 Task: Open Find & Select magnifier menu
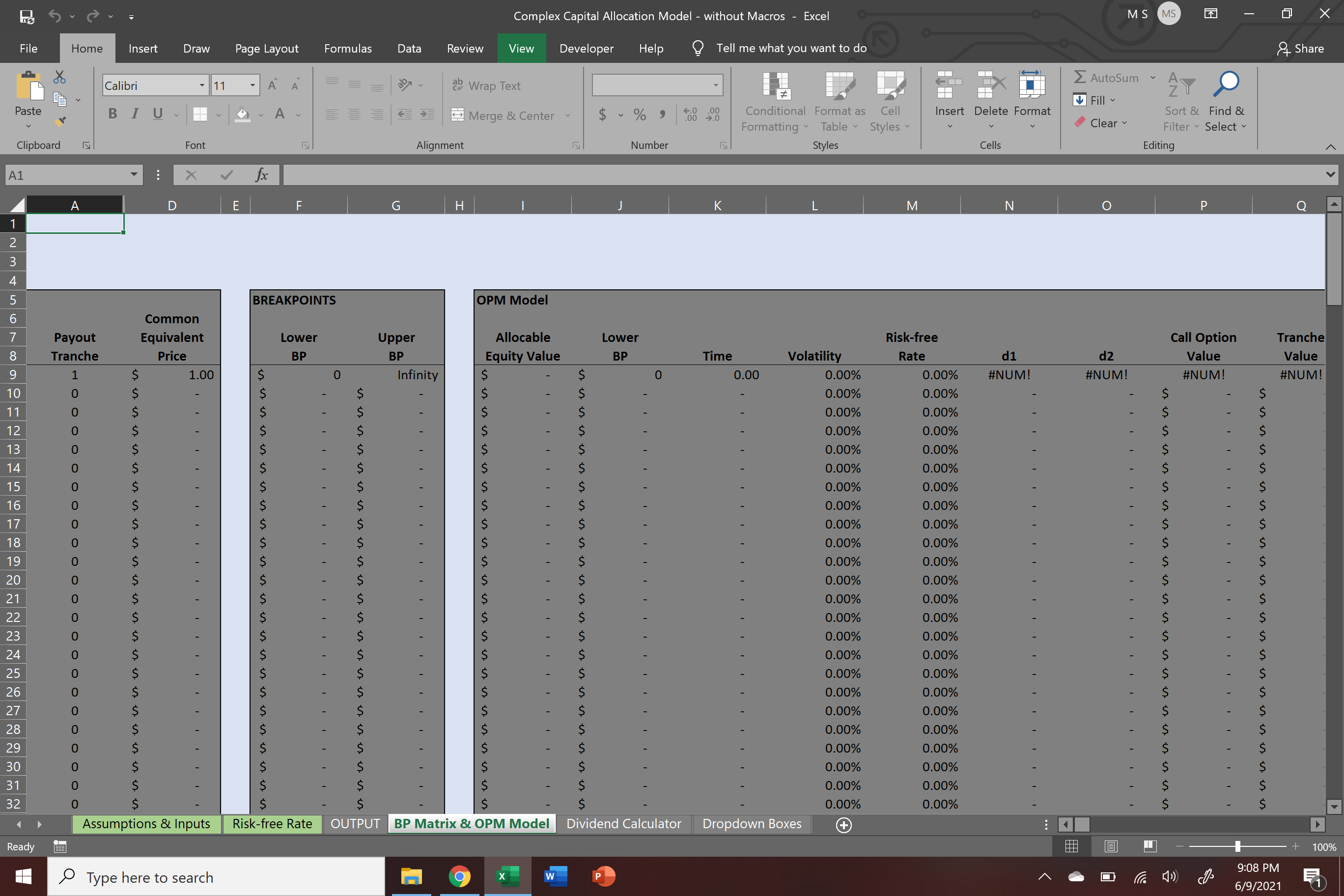(x=1226, y=102)
